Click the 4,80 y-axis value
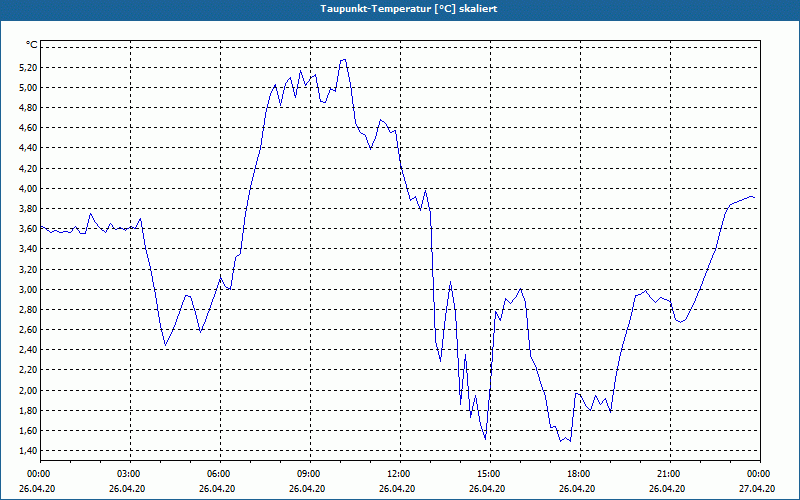800x500 pixels. 28,108
